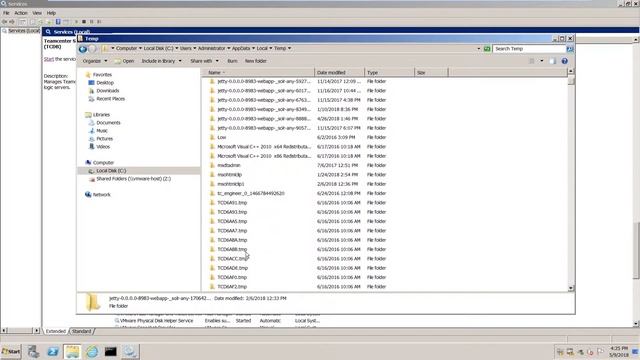The height and width of the screenshot is (360, 640).
Task: Open the Help menu in Services
Action: (51, 13)
